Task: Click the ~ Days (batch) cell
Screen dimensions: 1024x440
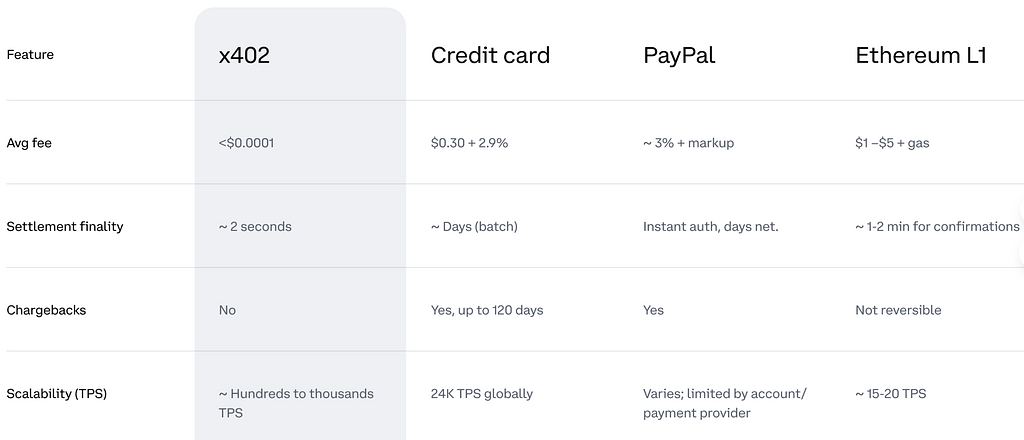Action: [x=474, y=227]
